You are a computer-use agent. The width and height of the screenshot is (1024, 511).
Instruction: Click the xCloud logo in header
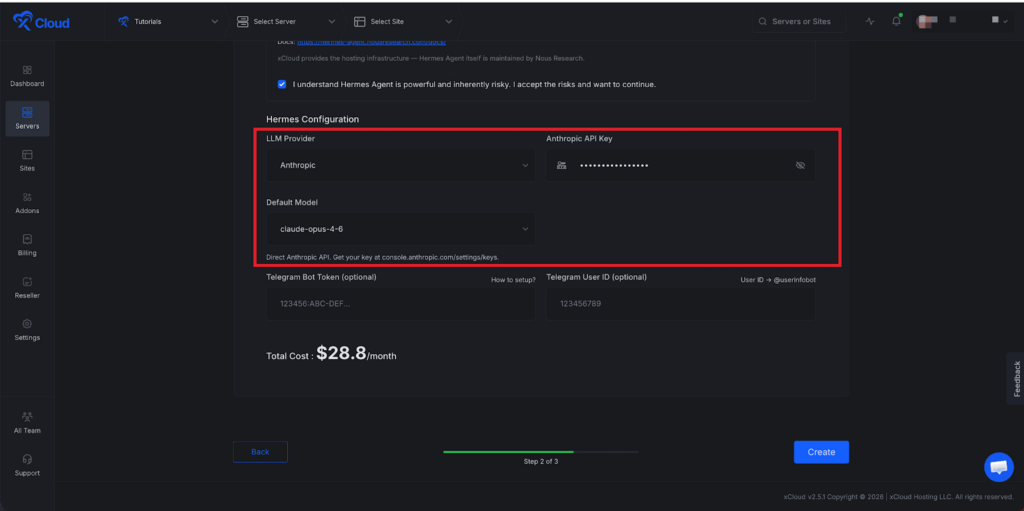click(x=41, y=21)
